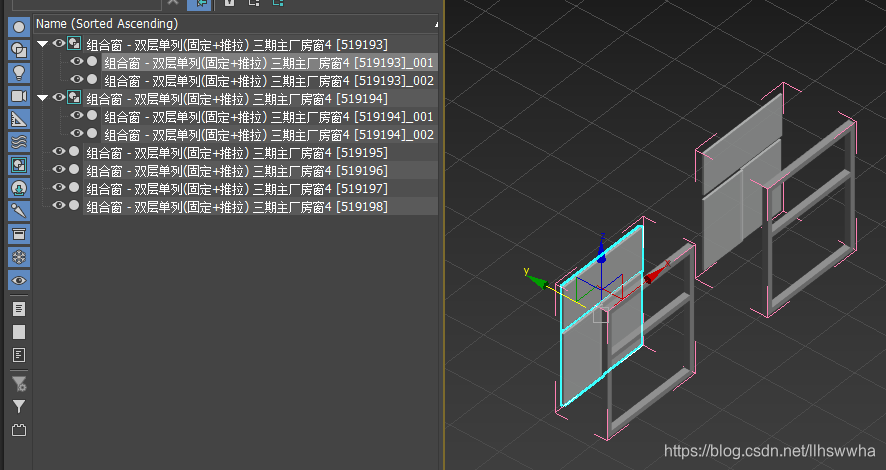The height and width of the screenshot is (470, 886).
Task: Select child row ending [519193]_002
Action: click(x=269, y=81)
